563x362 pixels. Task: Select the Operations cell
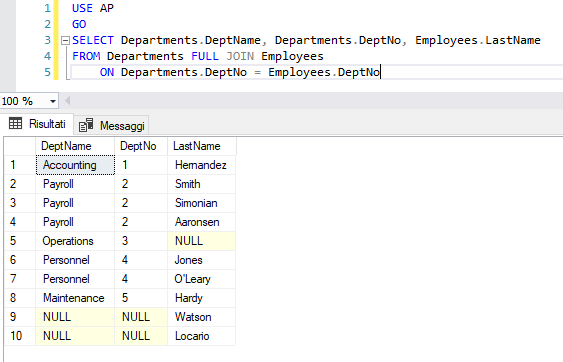[x=75, y=241]
